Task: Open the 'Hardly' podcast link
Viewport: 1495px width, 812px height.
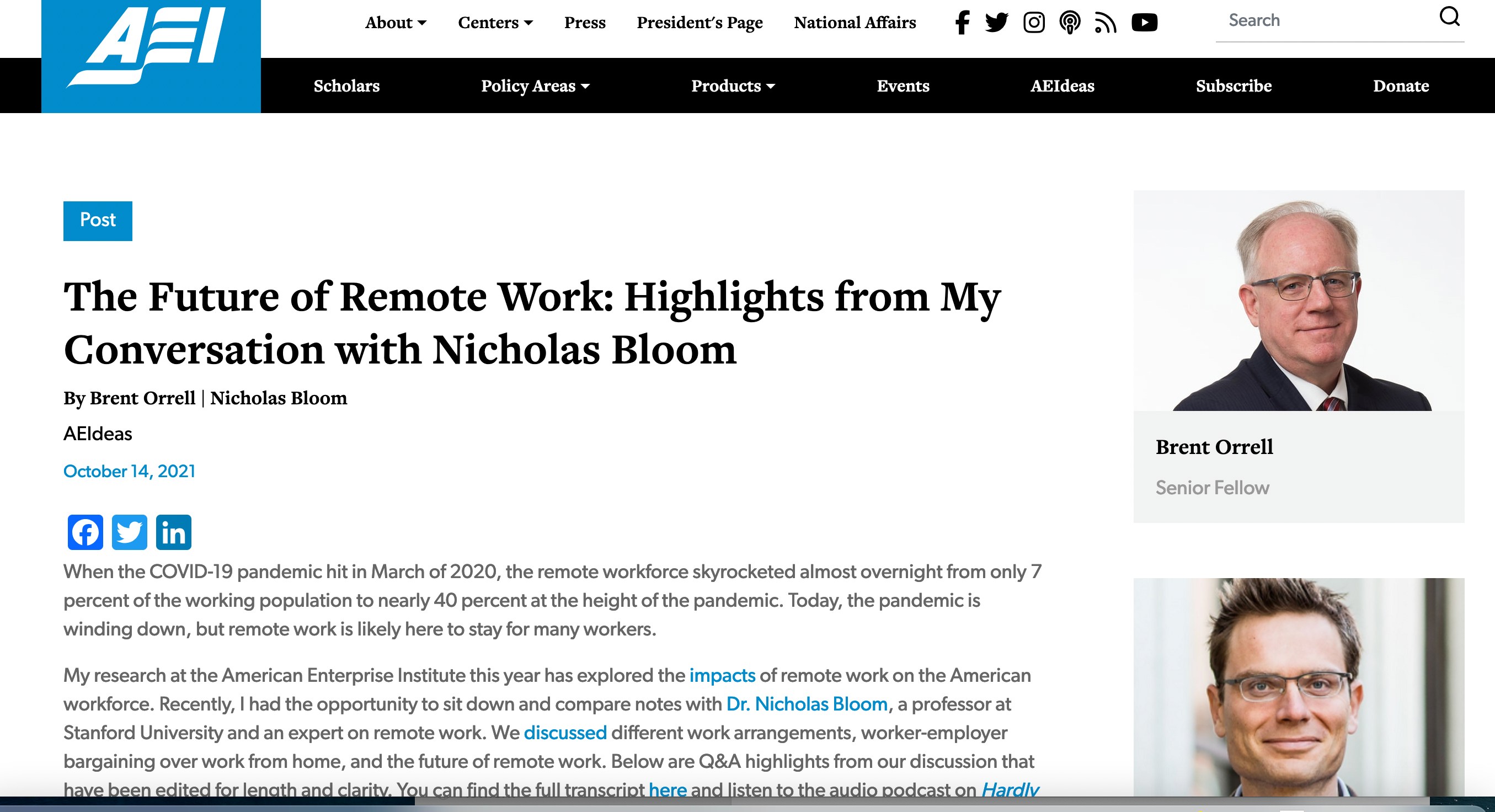Action: tap(1010, 789)
